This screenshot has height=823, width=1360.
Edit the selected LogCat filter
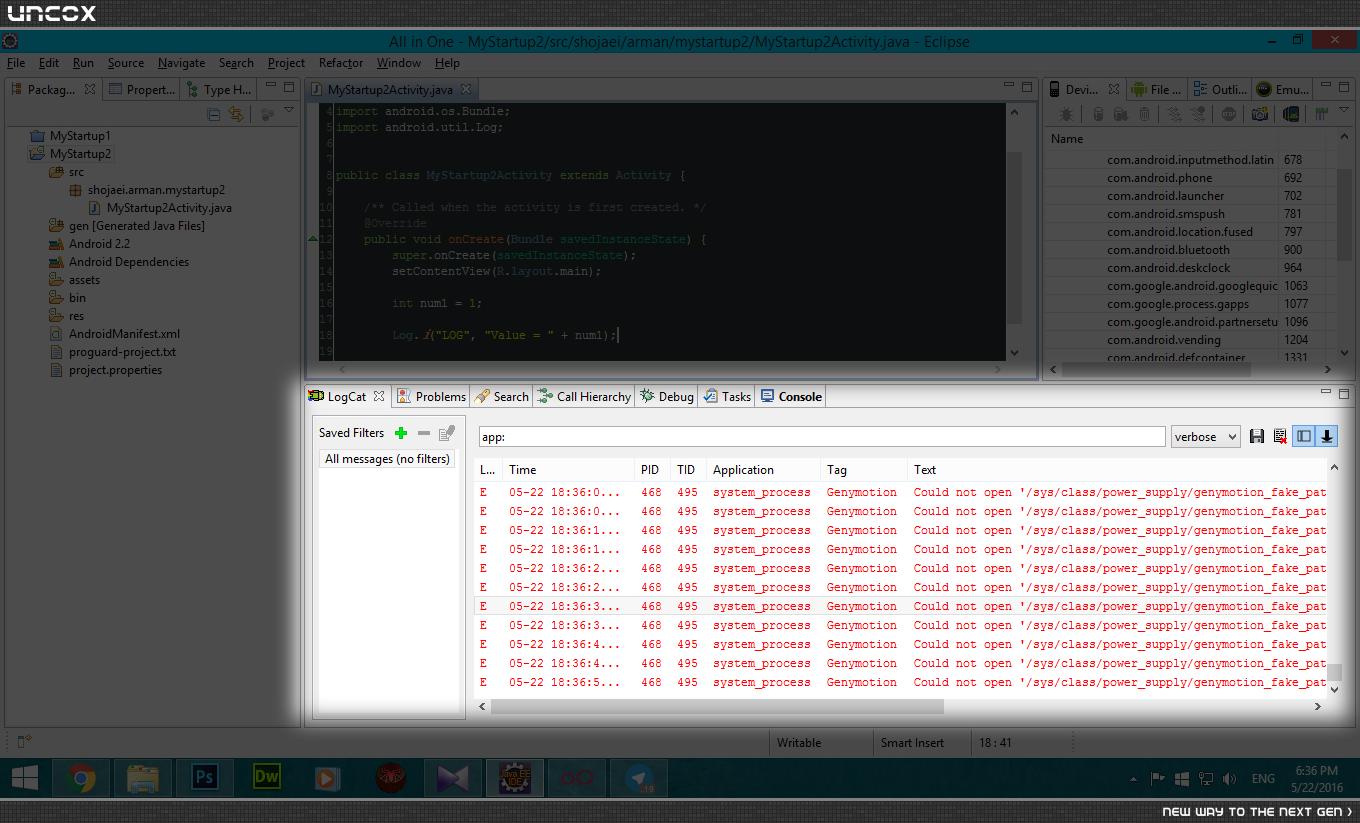[447, 433]
